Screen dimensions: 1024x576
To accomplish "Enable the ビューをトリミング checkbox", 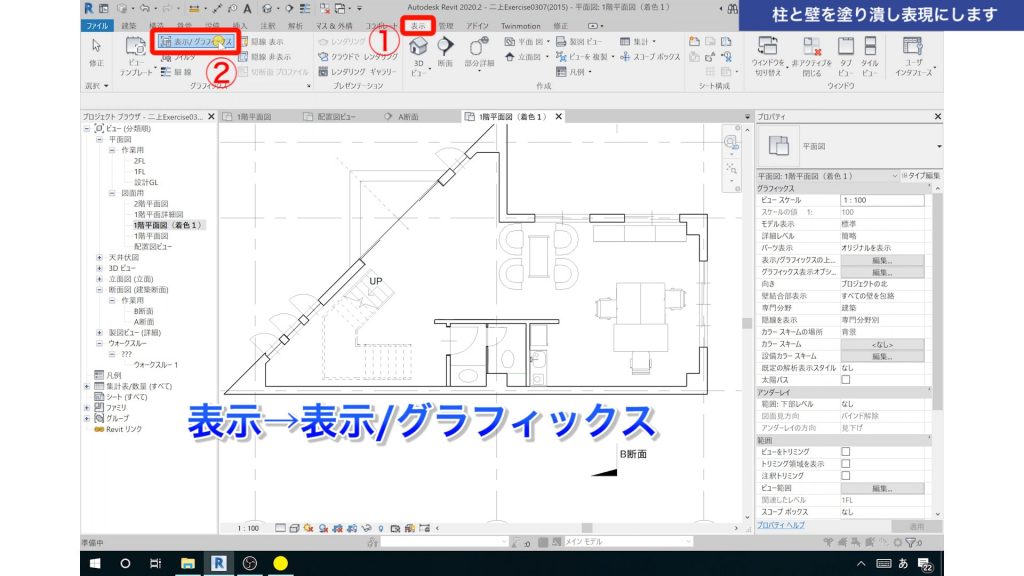I will pyautogui.click(x=846, y=452).
